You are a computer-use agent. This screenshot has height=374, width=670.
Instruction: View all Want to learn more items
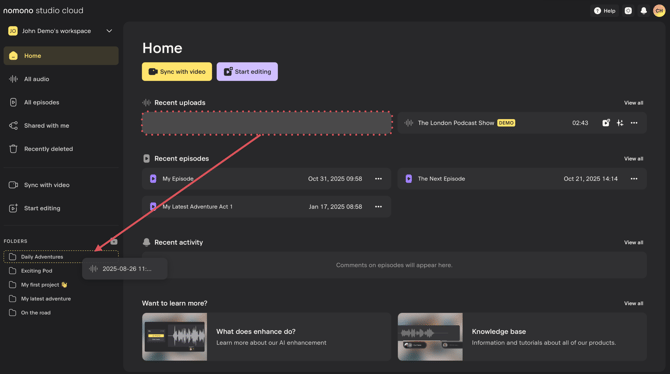(633, 303)
